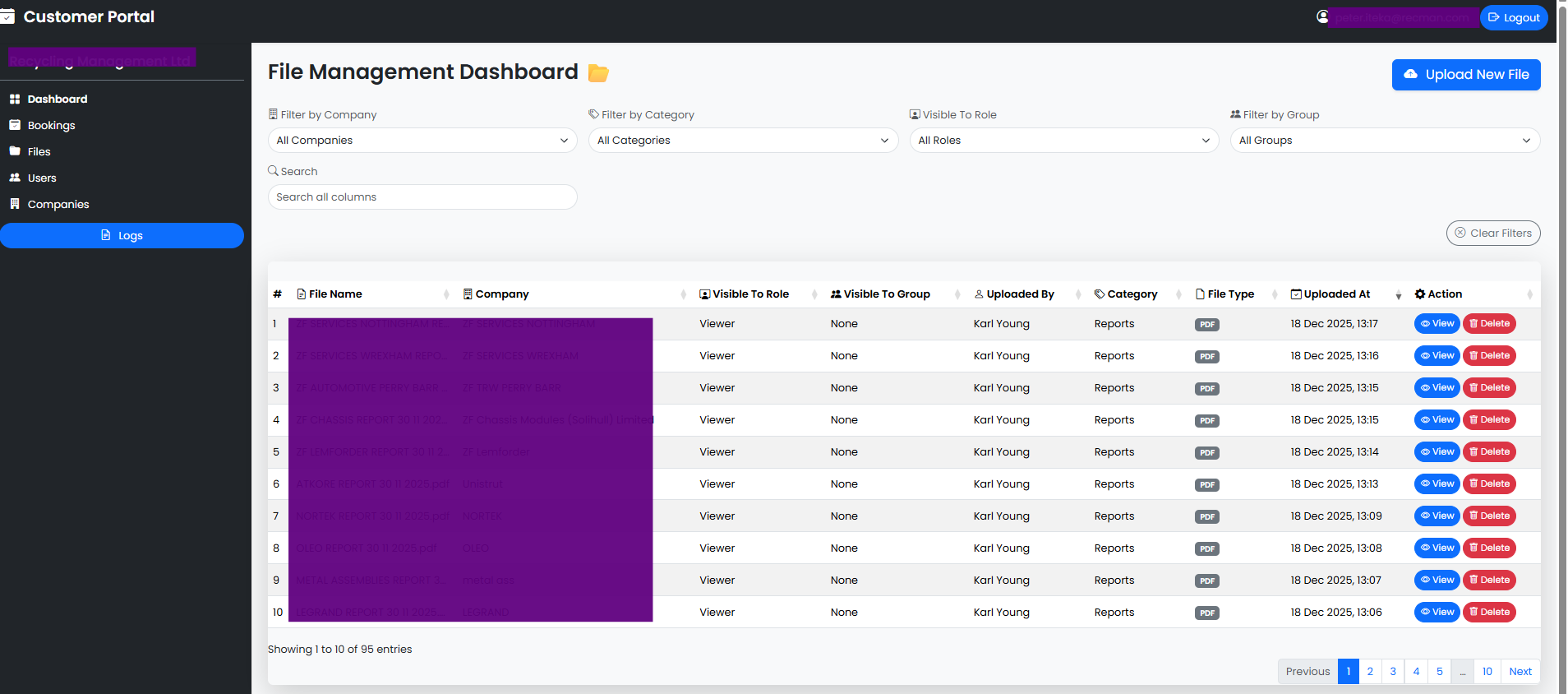Expand the All Categories dropdown
The width and height of the screenshot is (1568, 694).
(743, 141)
